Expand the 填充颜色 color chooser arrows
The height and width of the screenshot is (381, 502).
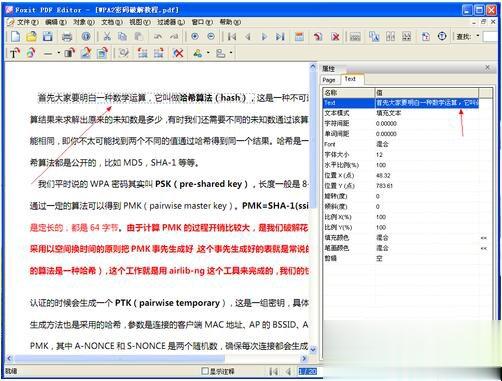[484, 238]
